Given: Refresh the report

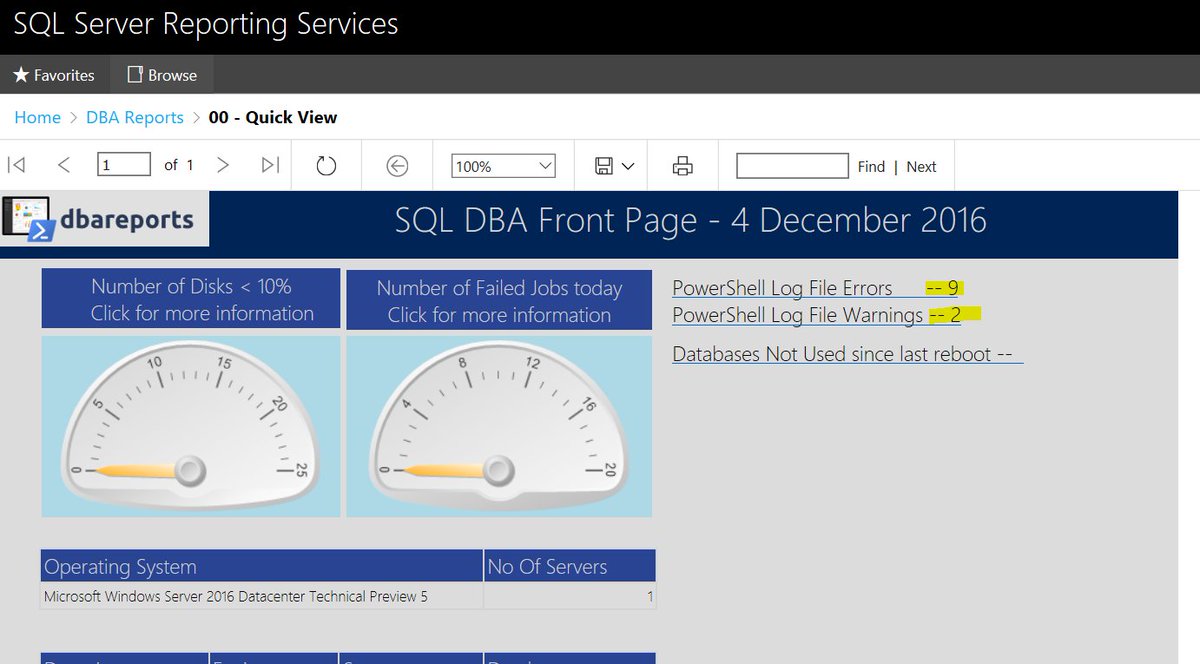Looking at the screenshot, I should coord(326,166).
